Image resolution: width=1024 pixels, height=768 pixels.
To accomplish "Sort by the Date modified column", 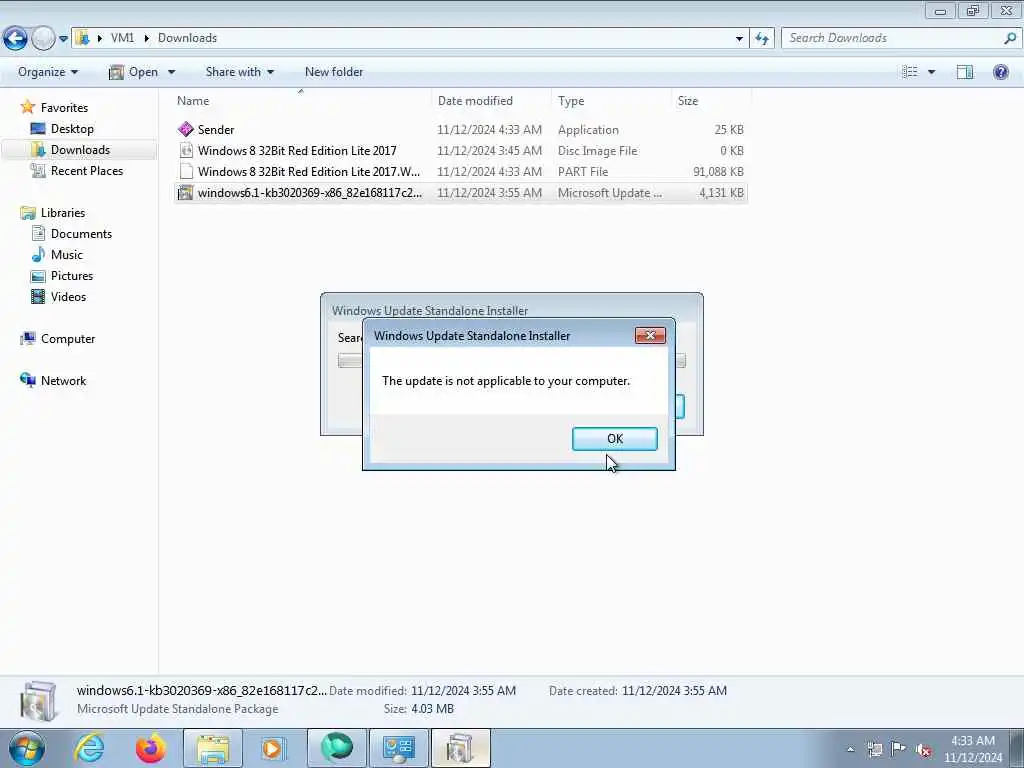I will 491,101.
